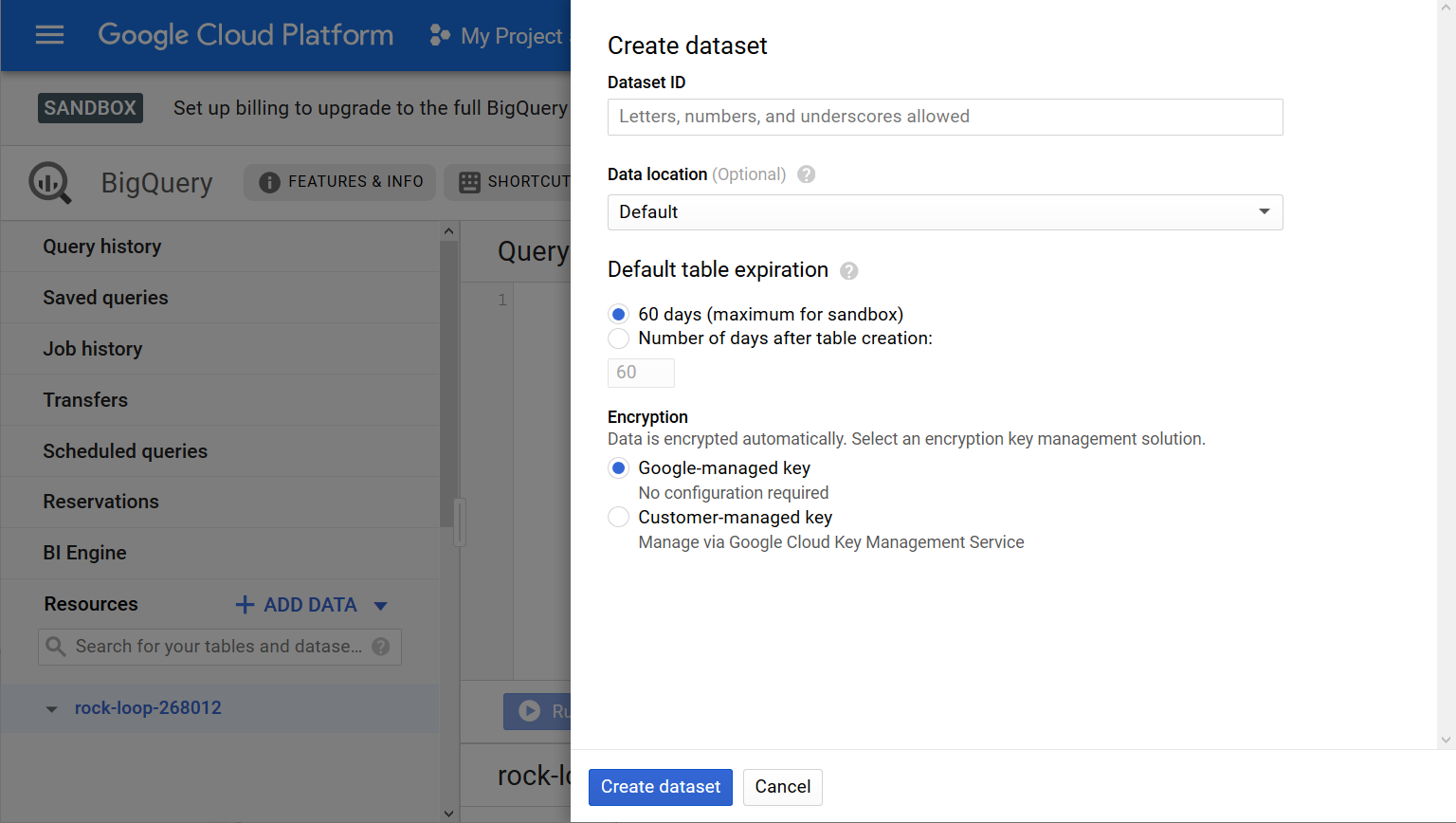
Task: Click FEATURES & INFO button
Action: point(340,182)
